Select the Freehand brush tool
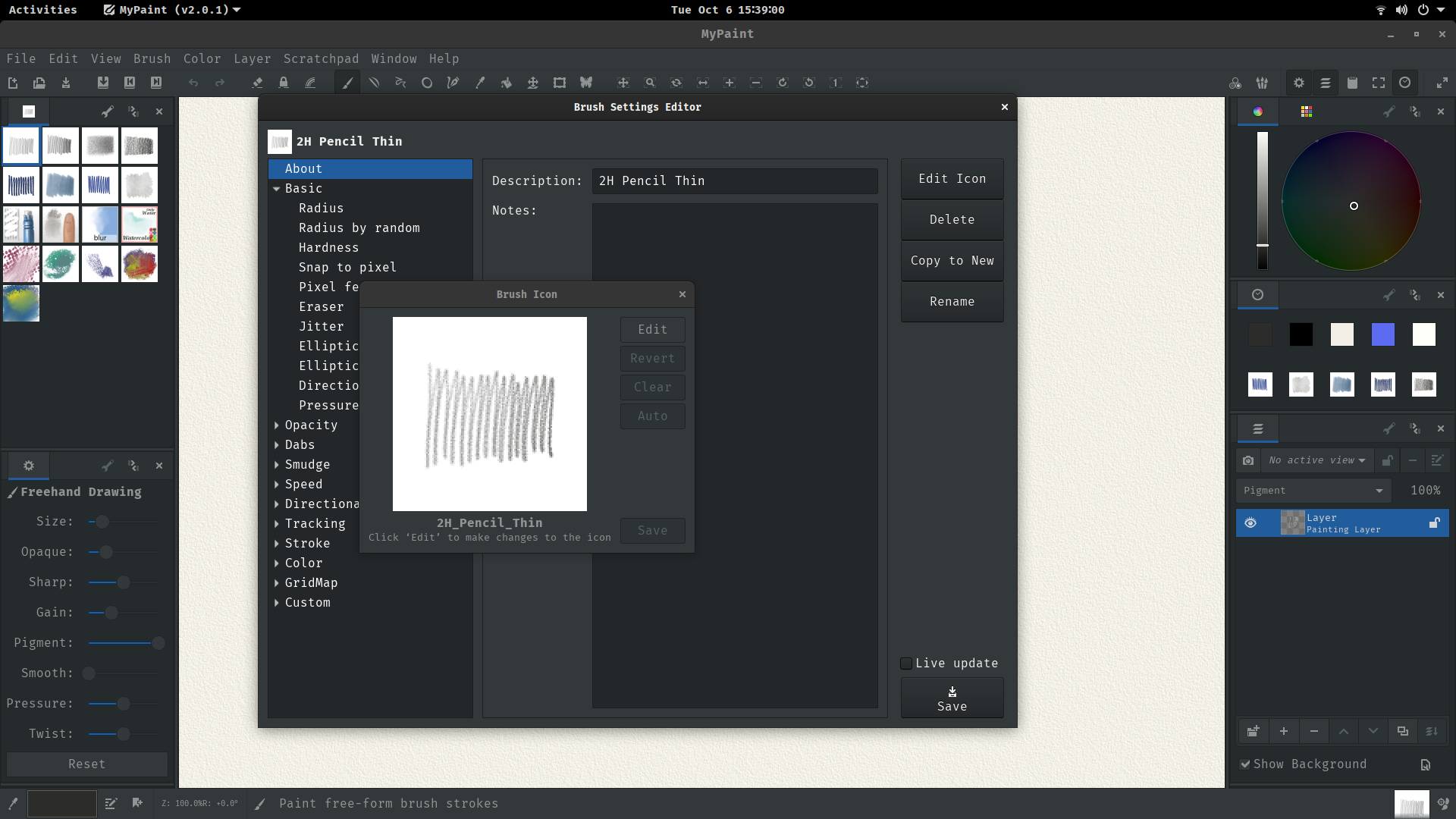1456x819 pixels. (x=347, y=83)
